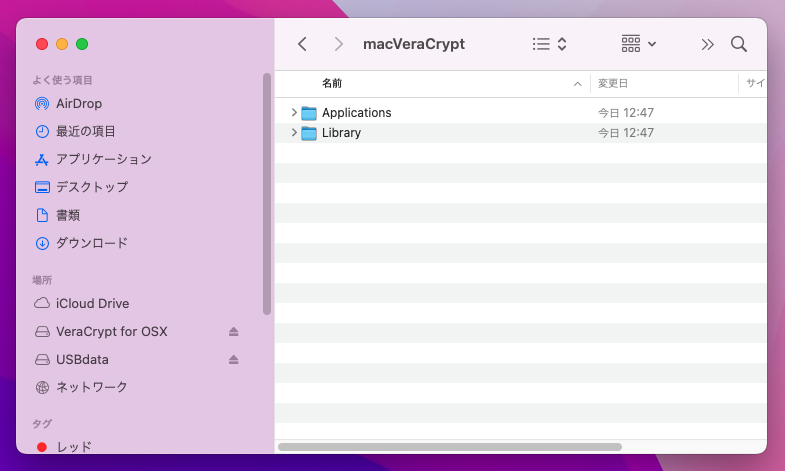Eject the VeraCrypt for OSX volume
The height and width of the screenshot is (471, 785).
click(234, 332)
